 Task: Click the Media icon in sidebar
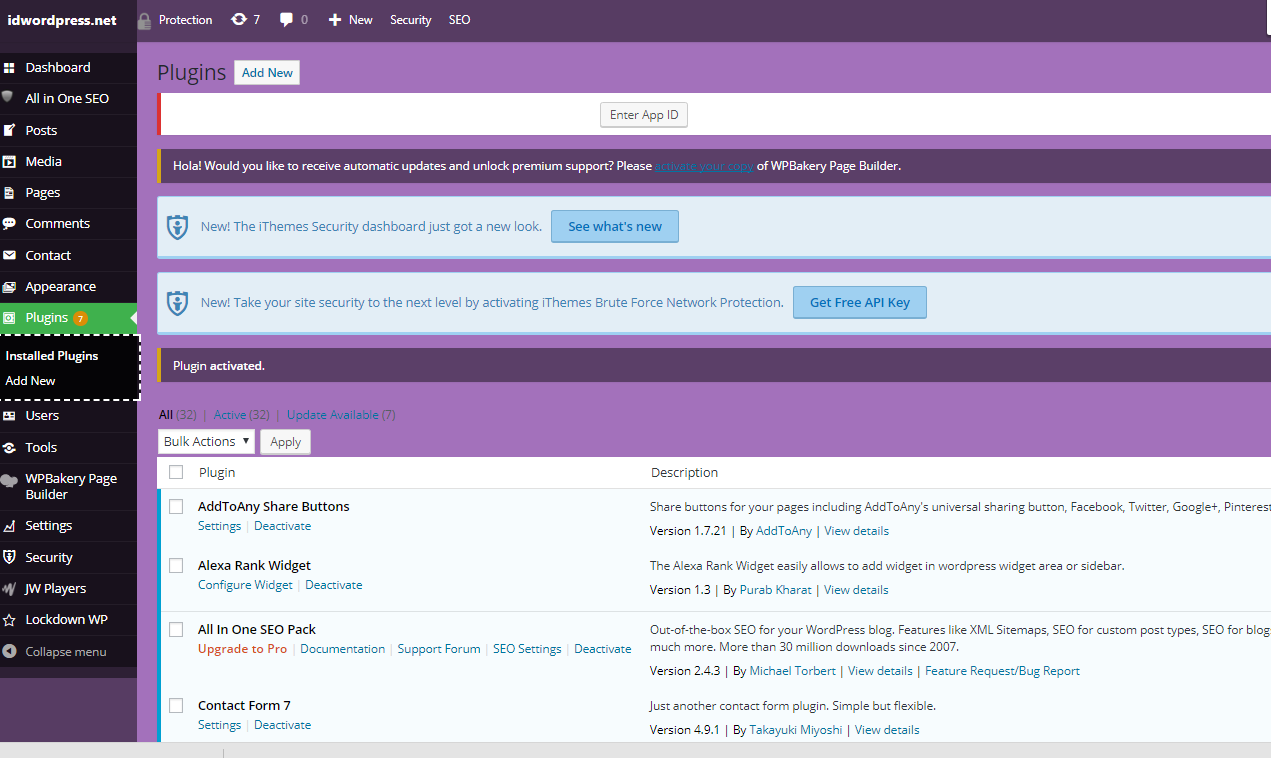click(x=9, y=162)
